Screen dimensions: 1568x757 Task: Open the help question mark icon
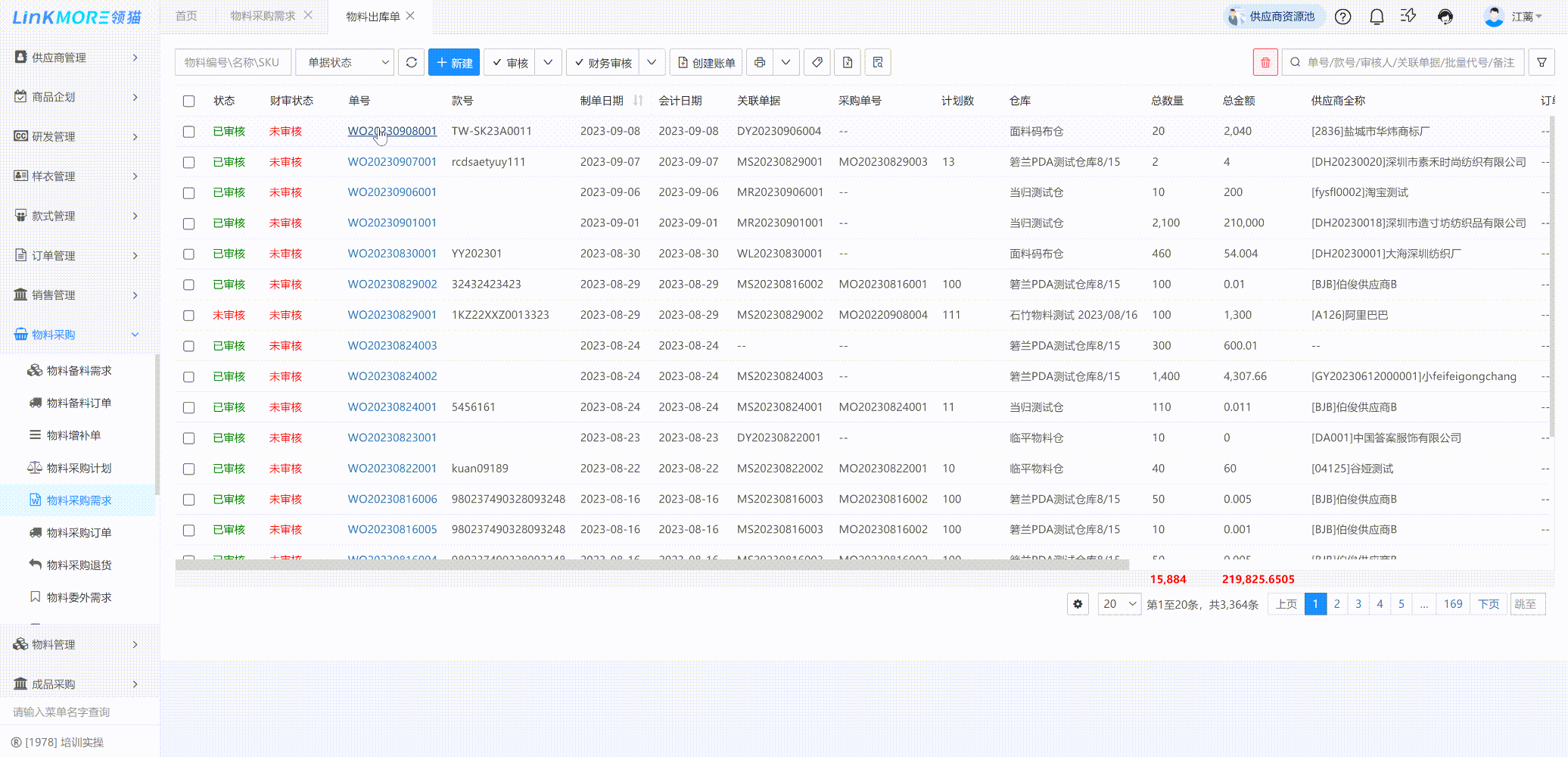click(x=1342, y=17)
